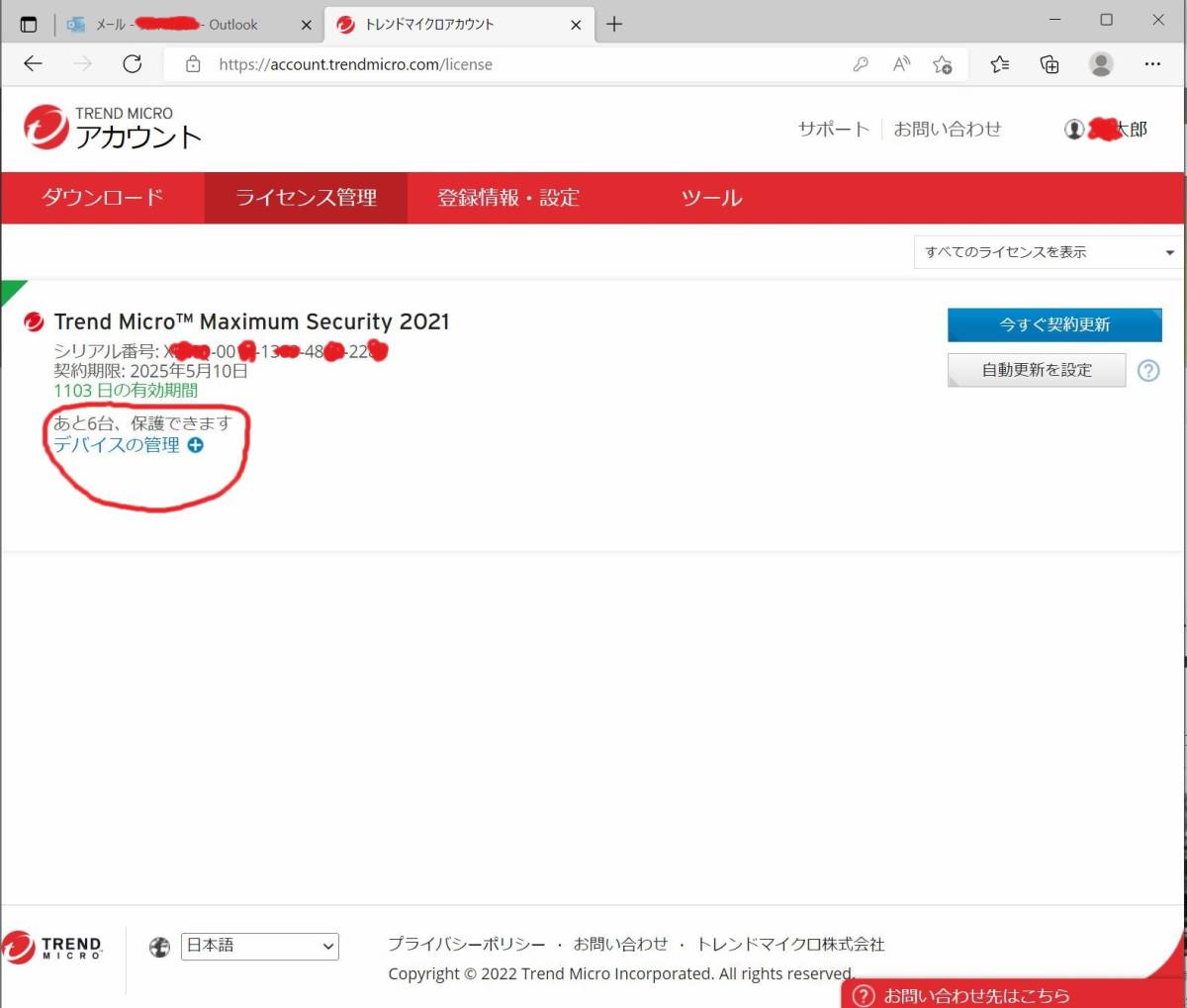The height and width of the screenshot is (1008, 1187).
Task: Open the プライバシーポリシー footer link
Action: pyautogui.click(x=466, y=944)
